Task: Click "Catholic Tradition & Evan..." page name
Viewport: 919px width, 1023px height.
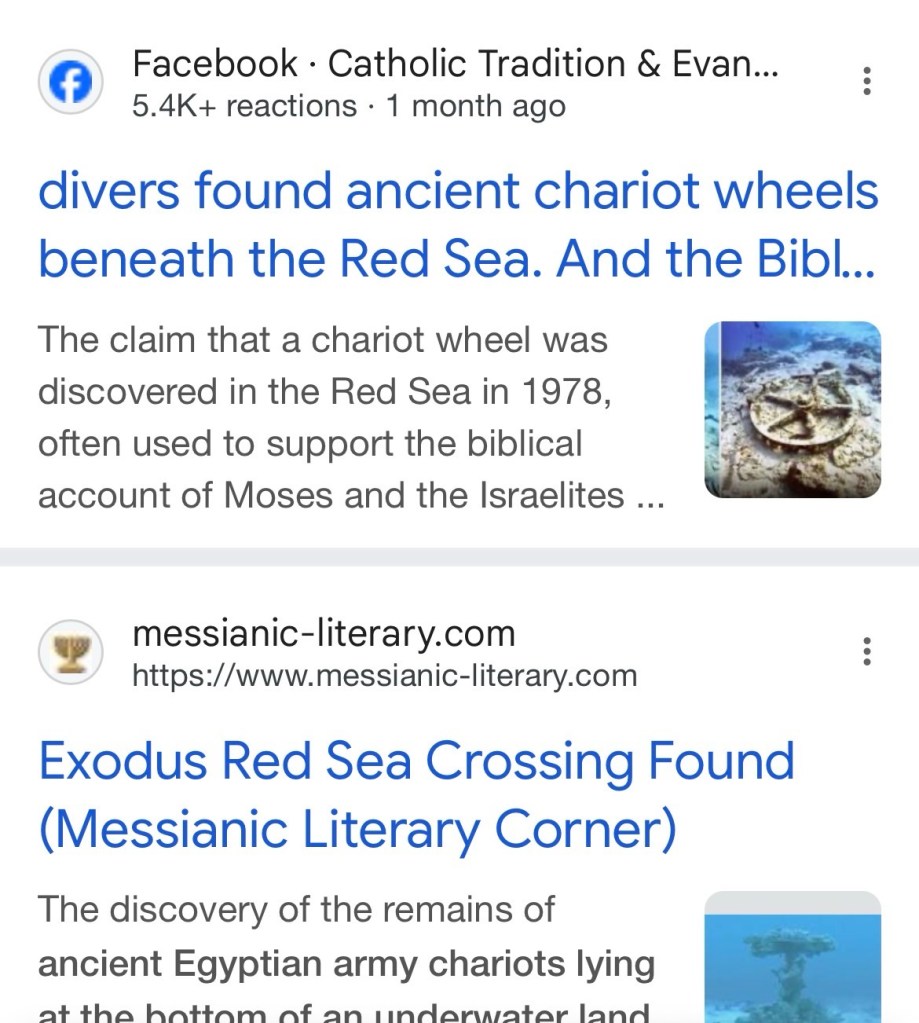Action: [553, 64]
